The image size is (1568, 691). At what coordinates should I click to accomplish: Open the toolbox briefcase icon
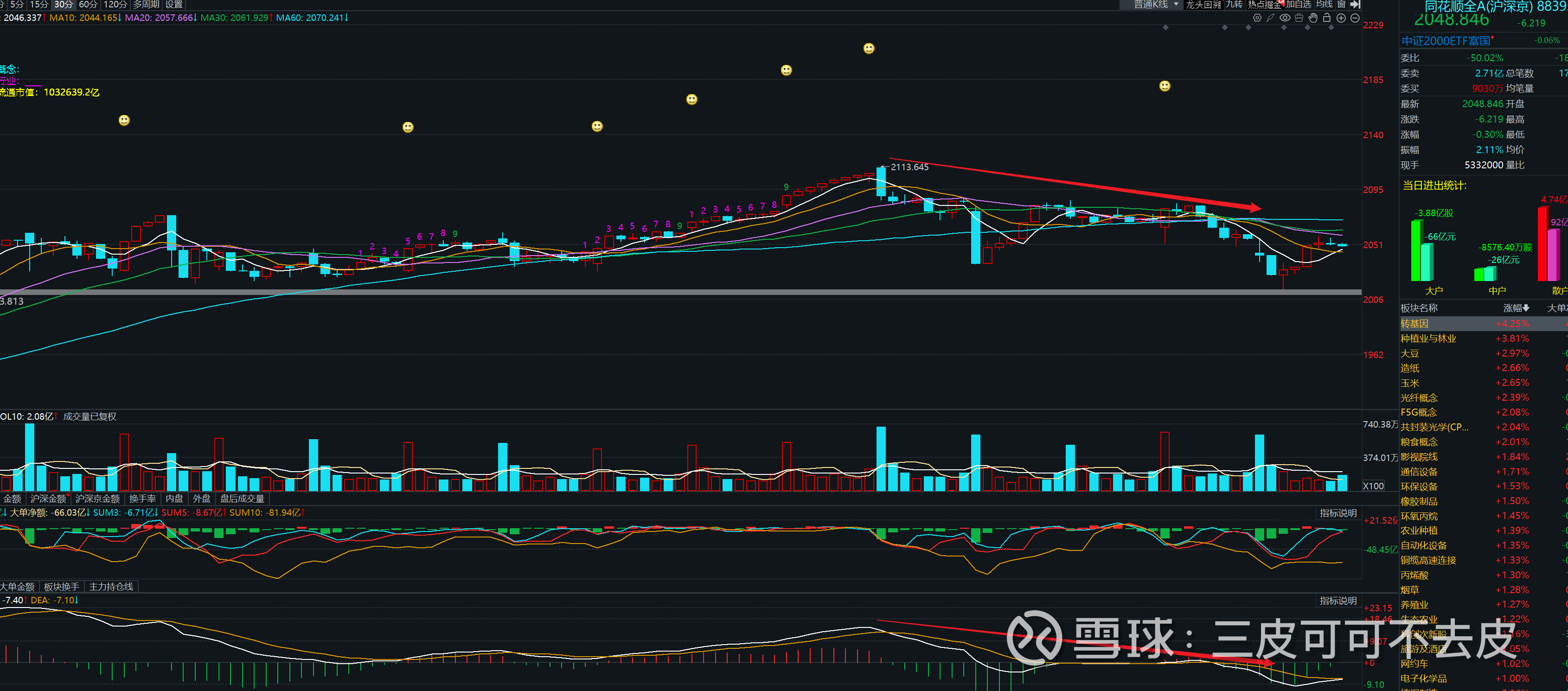[1299, 18]
